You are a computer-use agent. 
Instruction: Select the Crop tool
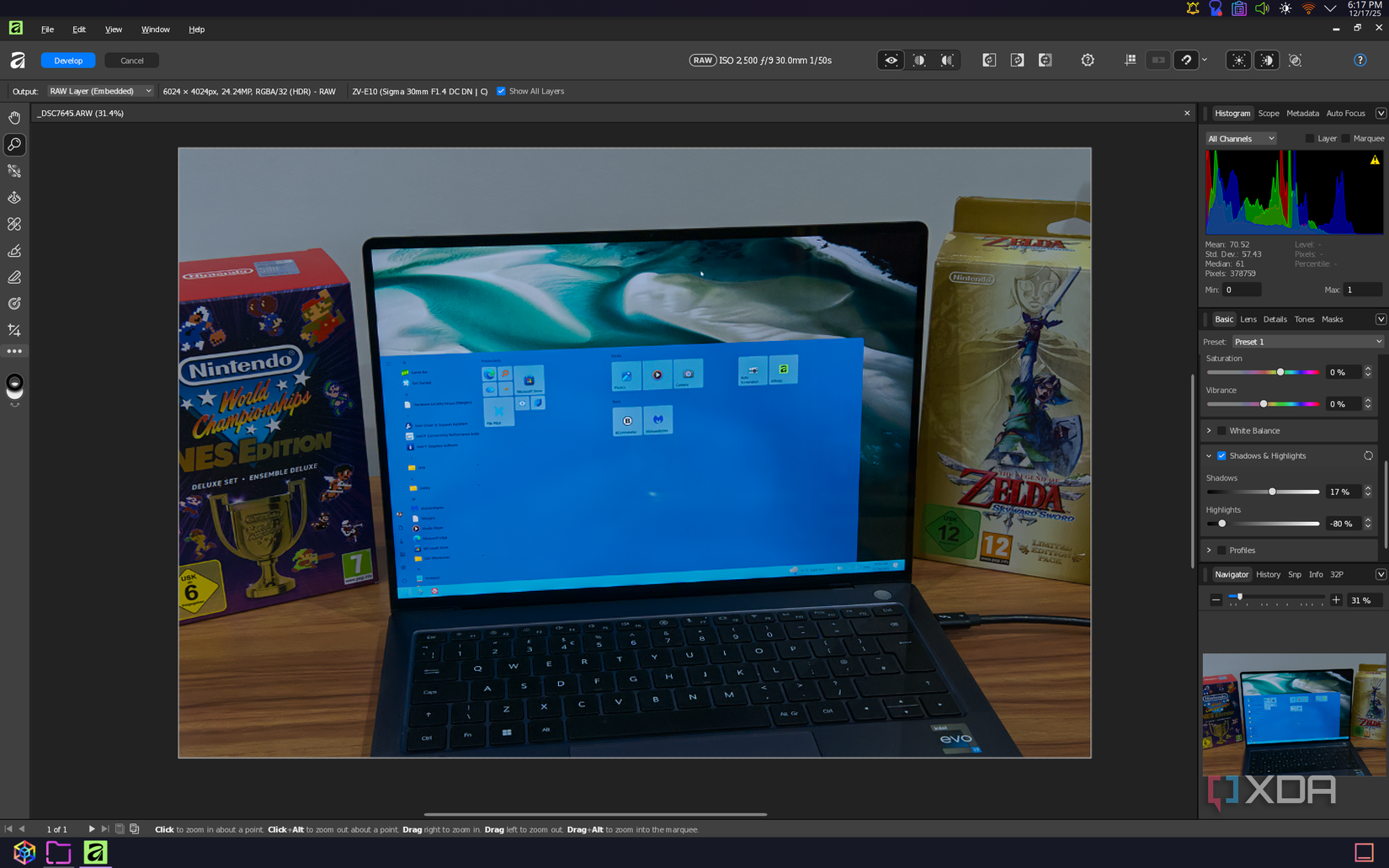(x=14, y=330)
